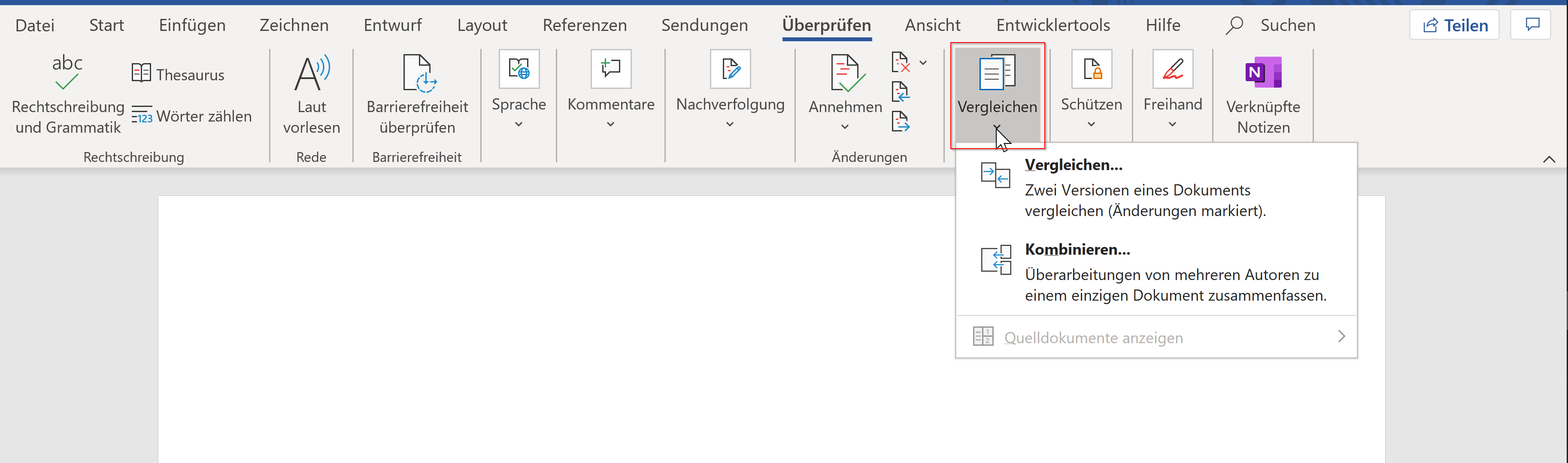Click the Teilen button

(1454, 25)
